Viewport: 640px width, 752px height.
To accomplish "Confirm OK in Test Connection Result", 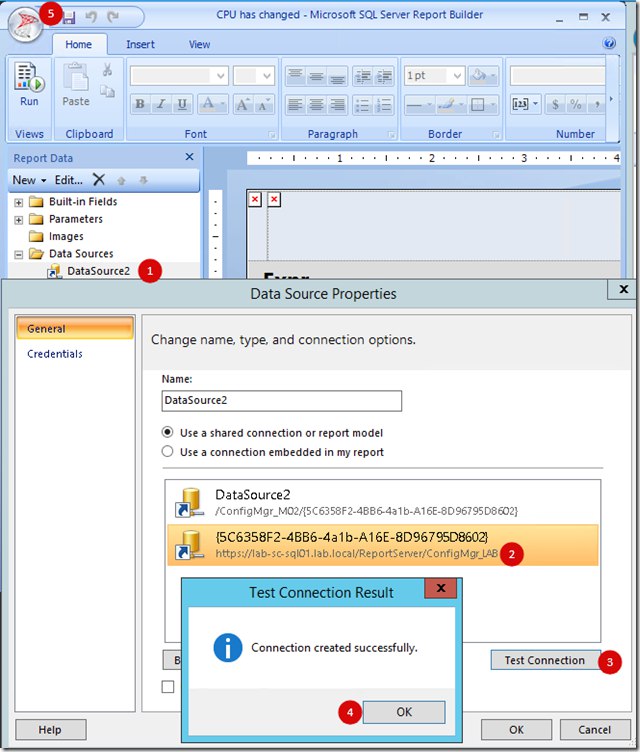I will pos(404,712).
